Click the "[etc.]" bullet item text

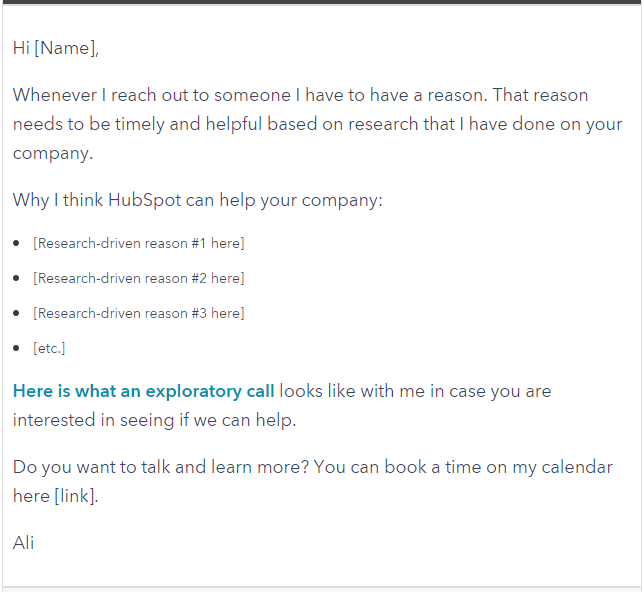[49, 348]
